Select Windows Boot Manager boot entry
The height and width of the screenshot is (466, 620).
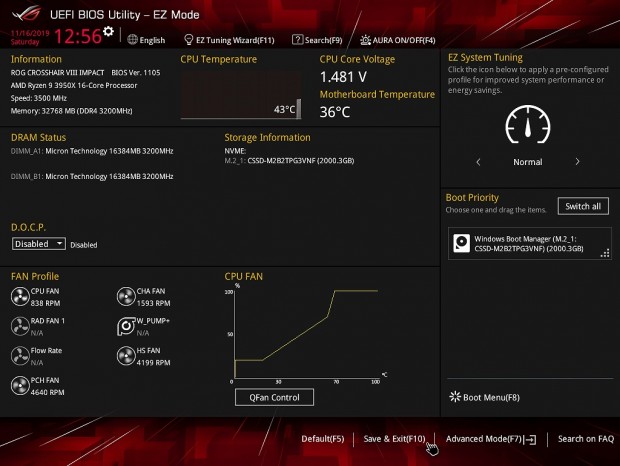tap(529, 243)
